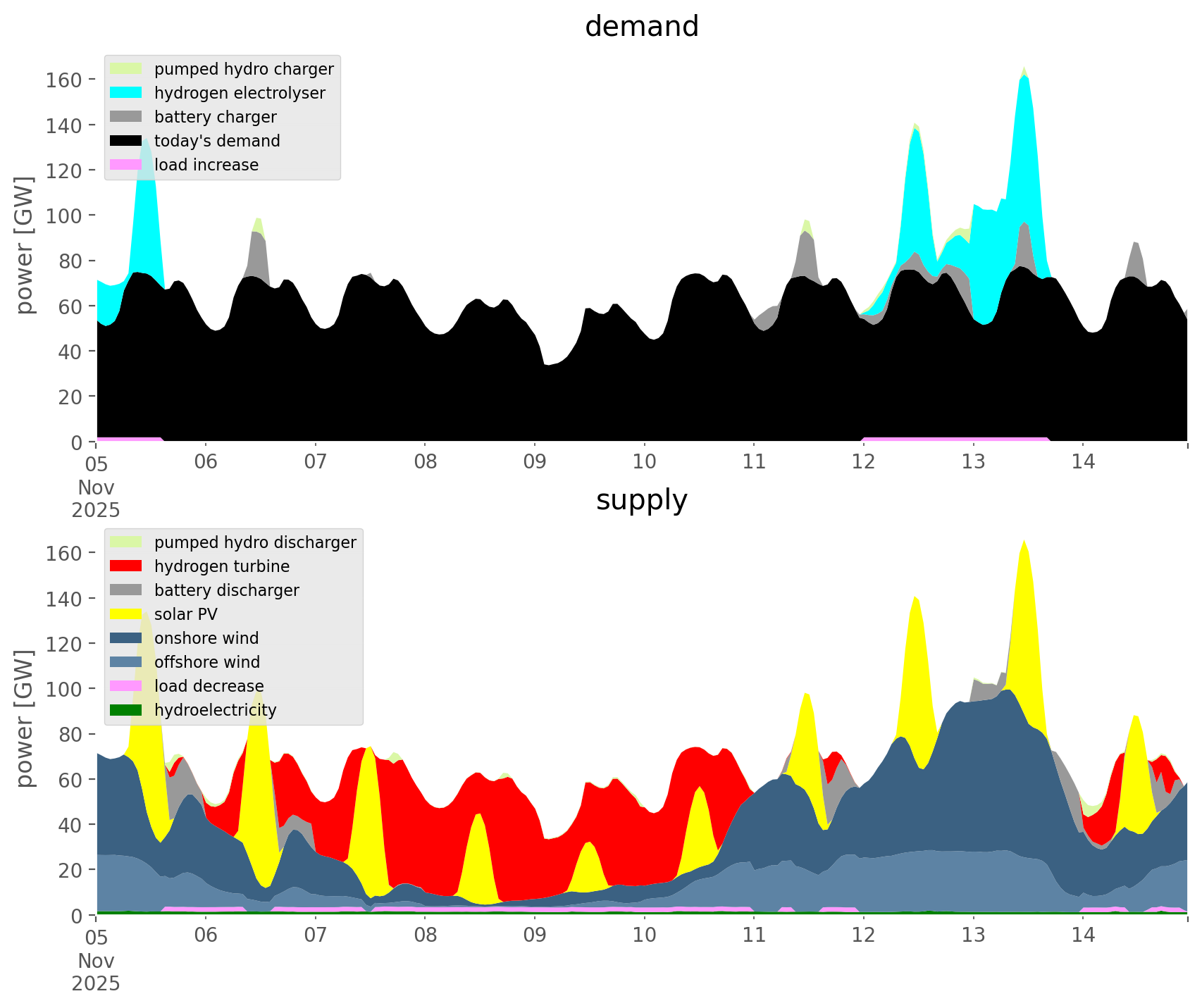The image size is (1202, 1008).
Task: Click the "supply" chart title
Action: click(x=641, y=500)
